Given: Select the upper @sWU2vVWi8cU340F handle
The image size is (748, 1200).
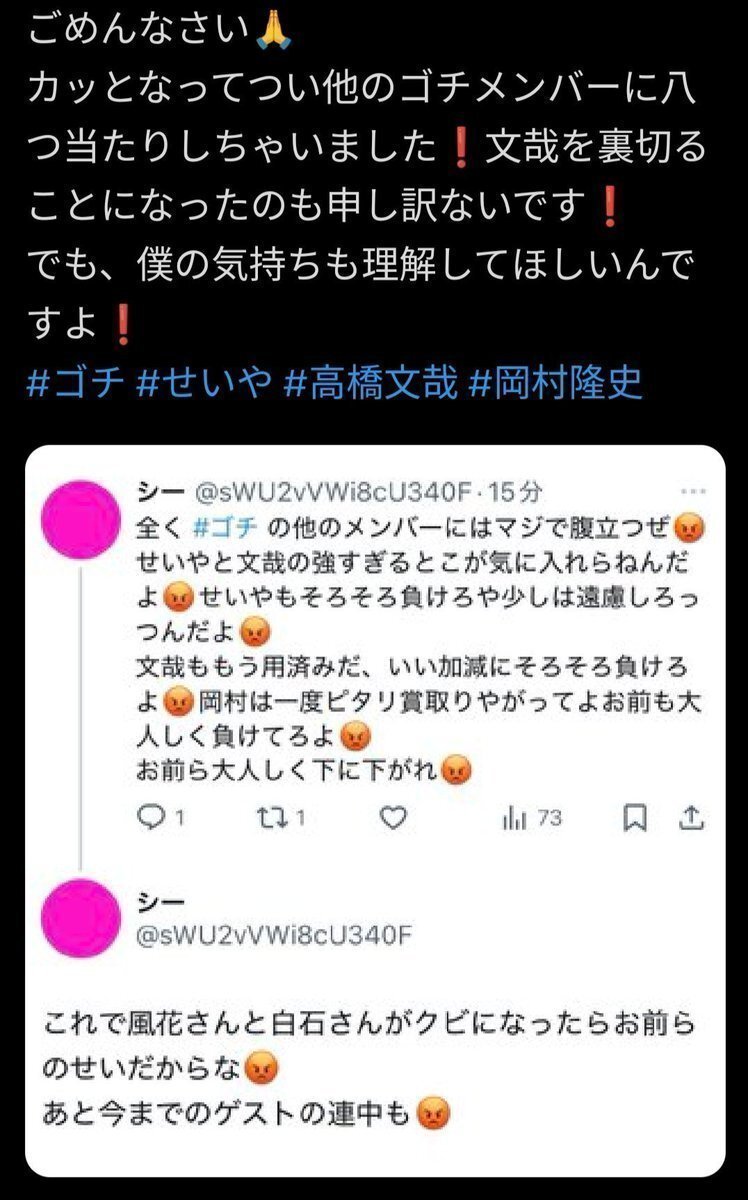Looking at the screenshot, I should point(329,491).
